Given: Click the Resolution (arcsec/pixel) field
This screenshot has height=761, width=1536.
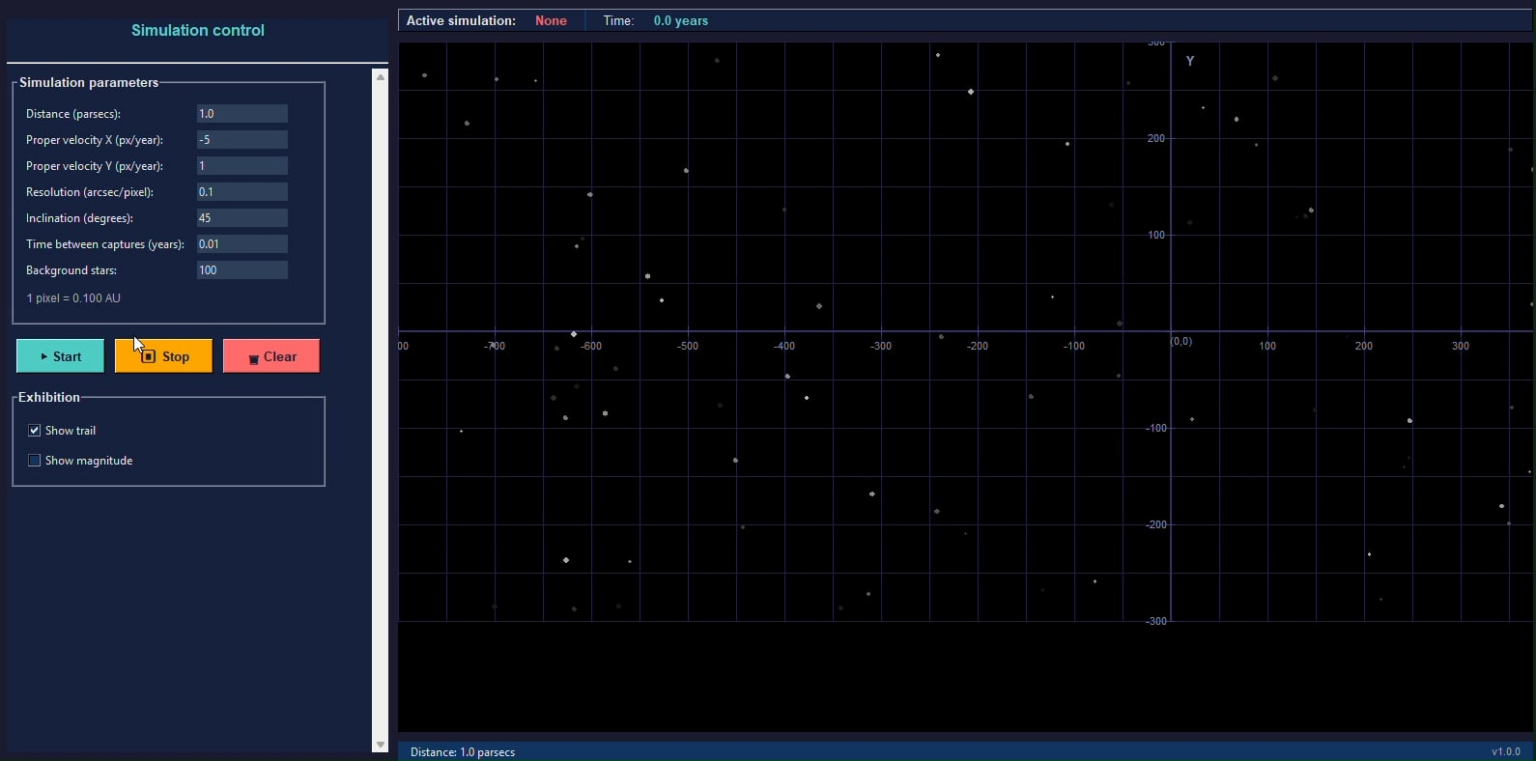Looking at the screenshot, I should 241,191.
